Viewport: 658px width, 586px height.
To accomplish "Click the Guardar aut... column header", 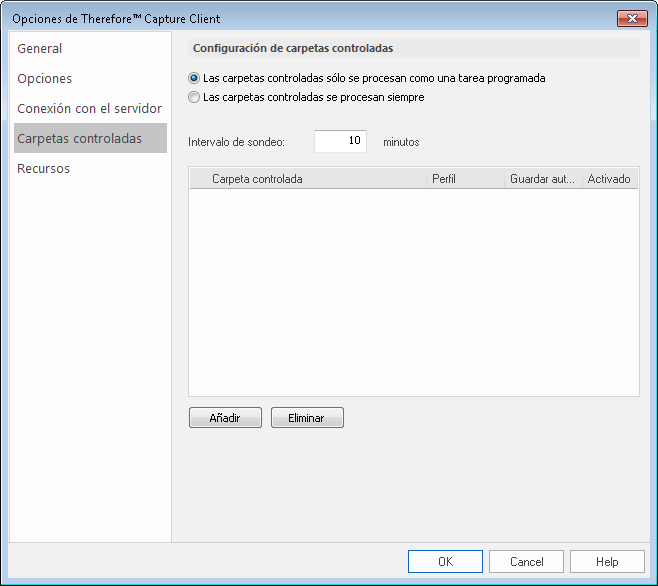I will (543, 179).
